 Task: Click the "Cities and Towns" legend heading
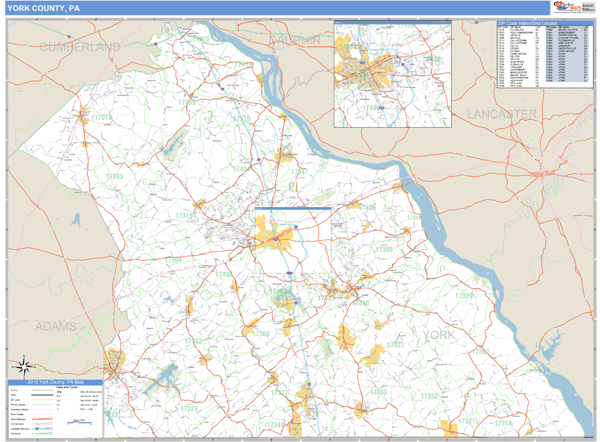click(x=67, y=387)
